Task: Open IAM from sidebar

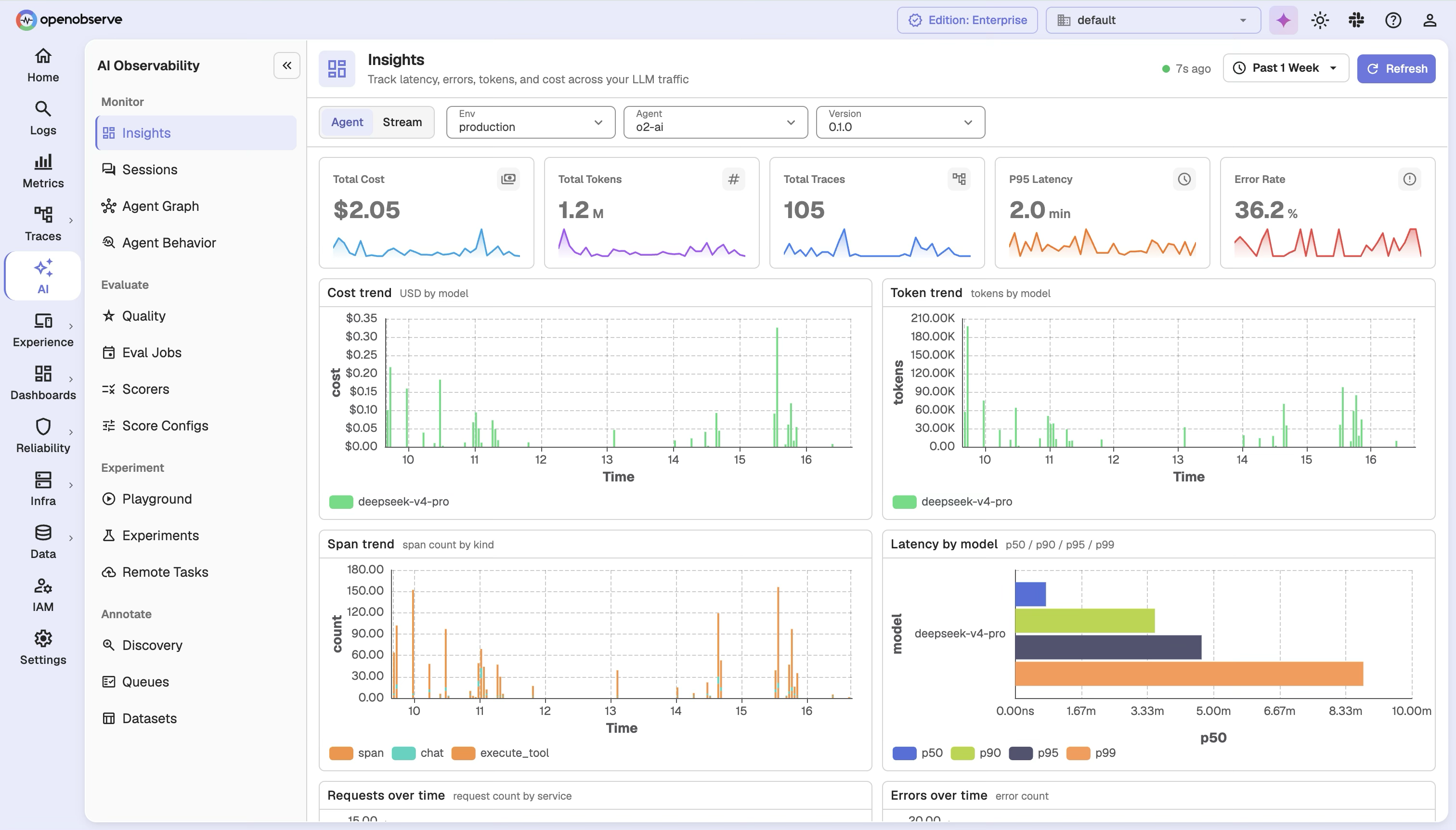Action: pos(43,595)
